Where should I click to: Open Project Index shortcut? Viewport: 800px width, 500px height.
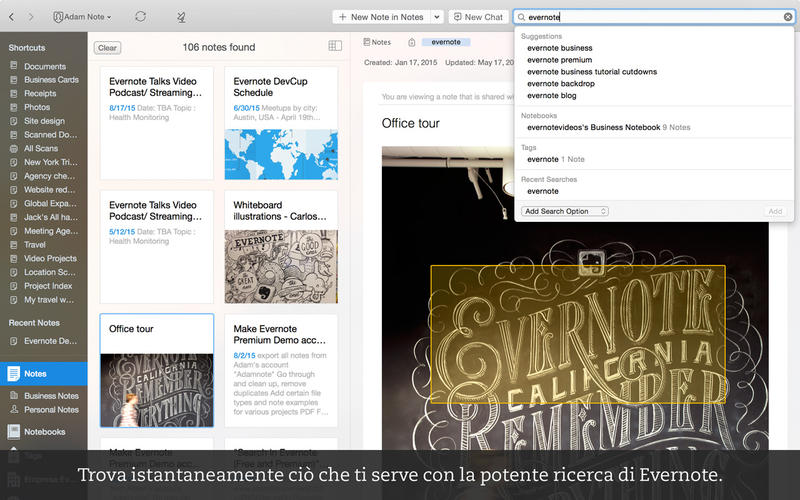[x=48, y=286]
